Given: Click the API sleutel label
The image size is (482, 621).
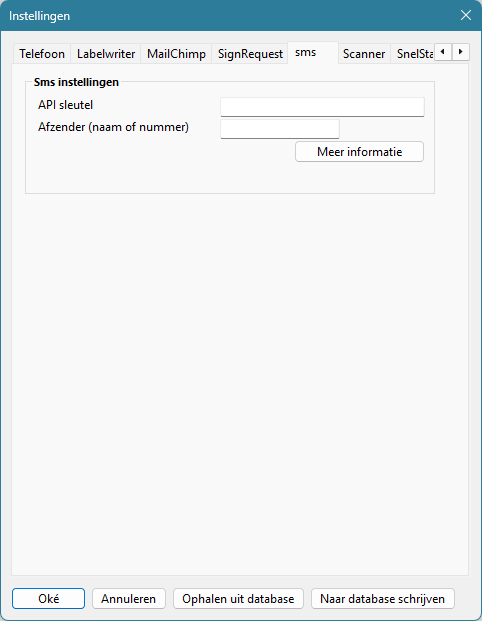Looking at the screenshot, I should pyautogui.click(x=65, y=105).
